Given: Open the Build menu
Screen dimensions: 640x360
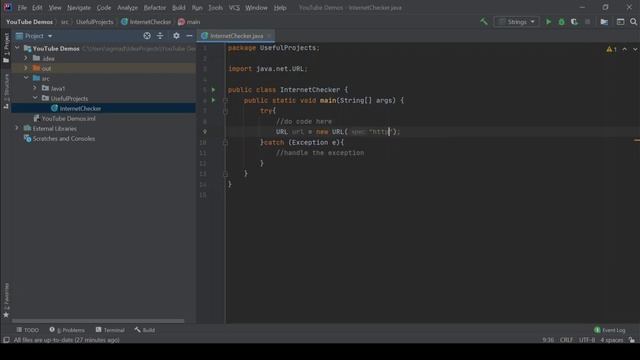Looking at the screenshot, I should click(x=178, y=8).
